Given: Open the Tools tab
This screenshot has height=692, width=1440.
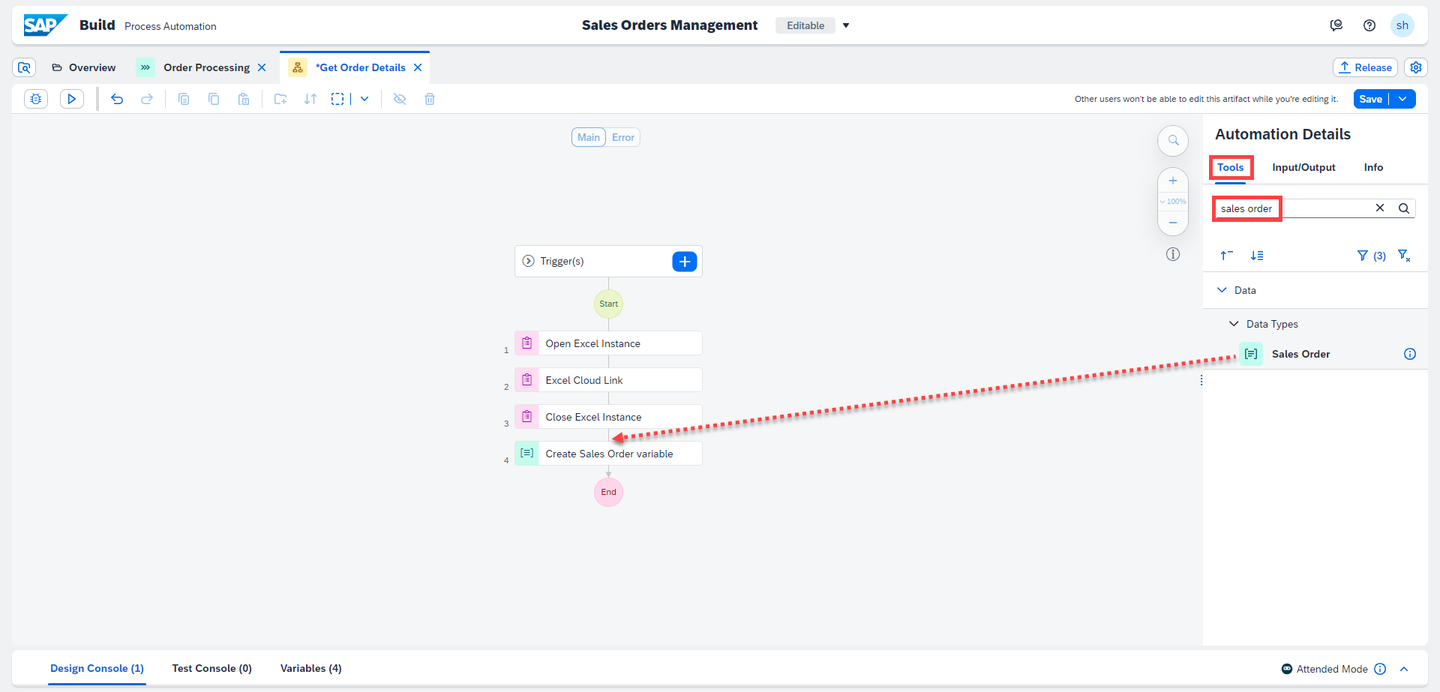Looking at the screenshot, I should tap(1230, 167).
